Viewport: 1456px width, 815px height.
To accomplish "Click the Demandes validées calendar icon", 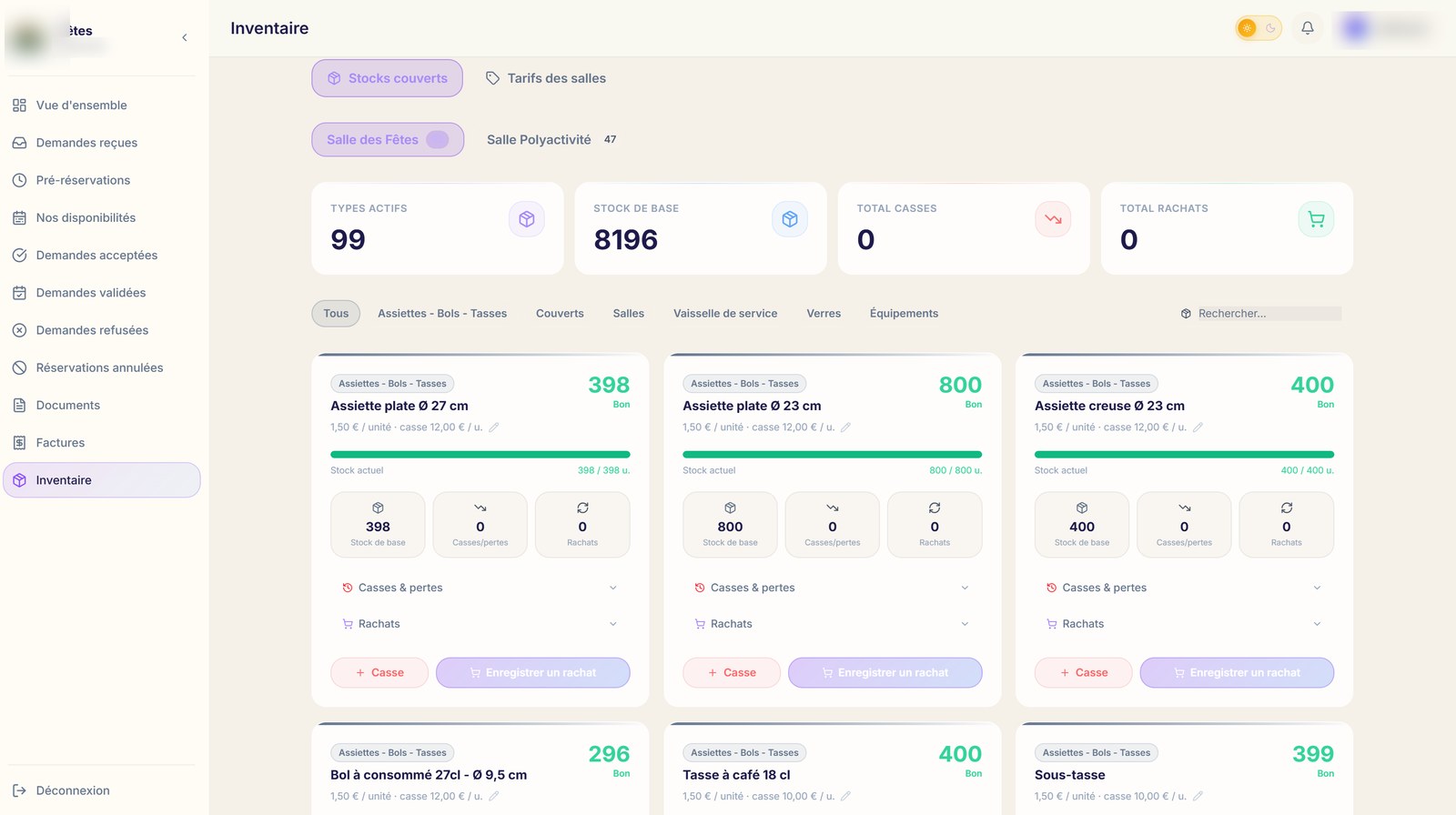I will [19, 293].
